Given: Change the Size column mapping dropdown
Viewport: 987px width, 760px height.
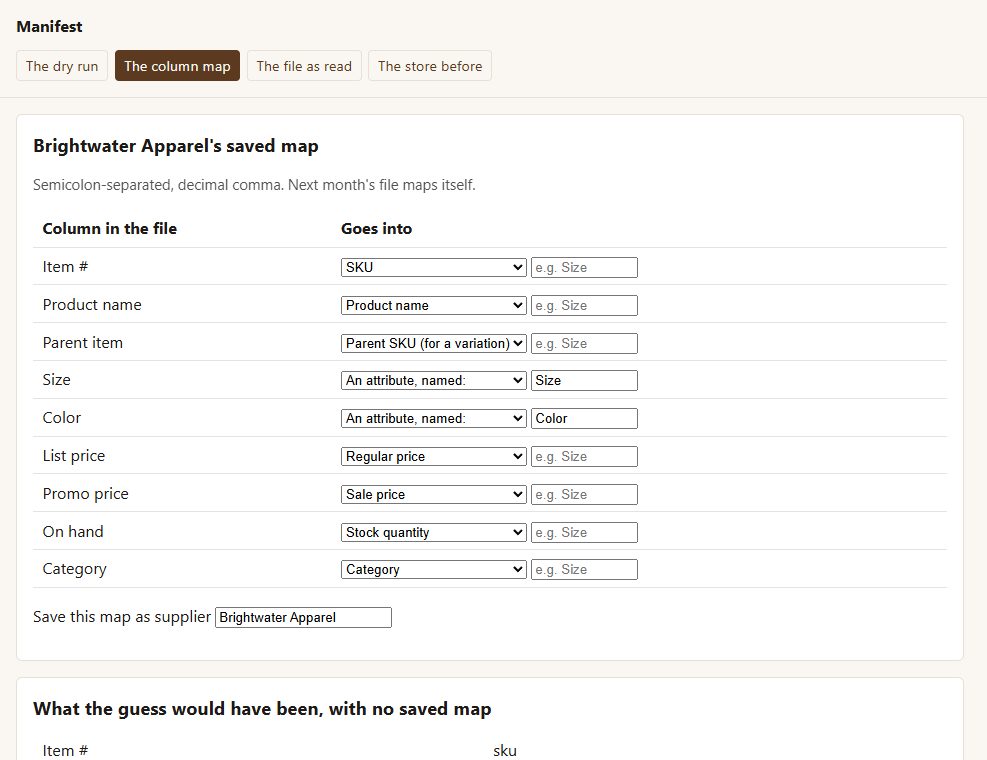Looking at the screenshot, I should (x=434, y=380).
